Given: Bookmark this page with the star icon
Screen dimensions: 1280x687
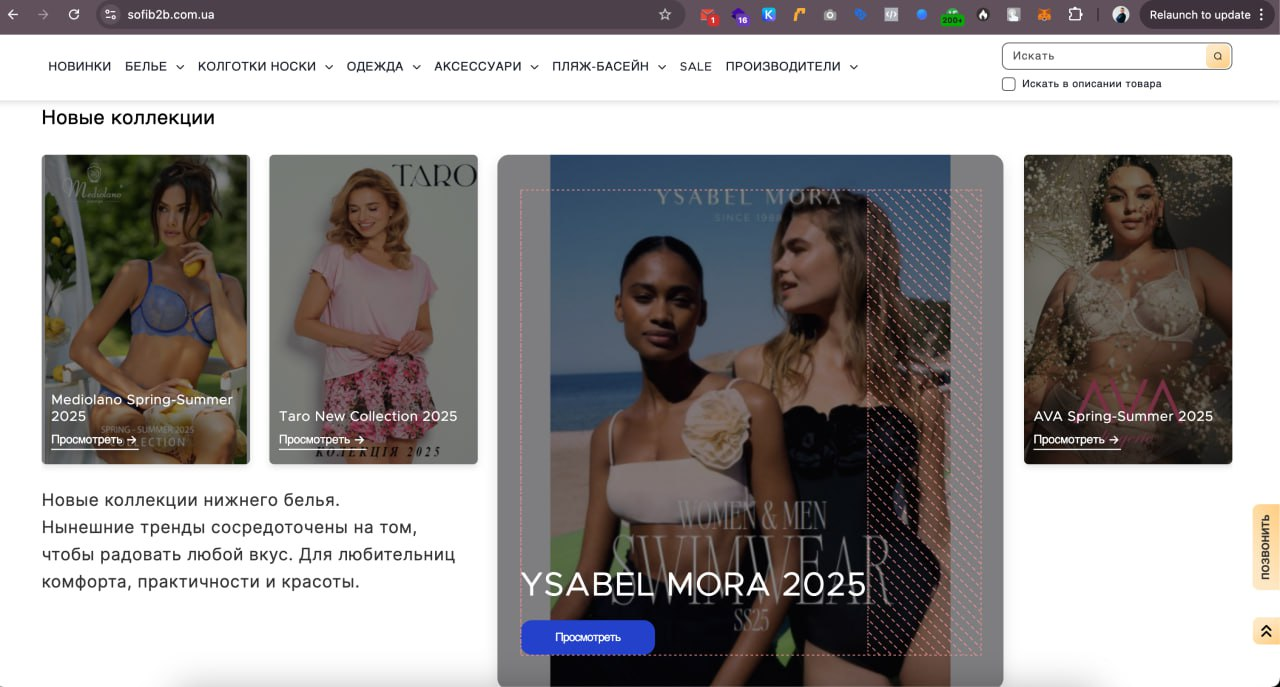Looking at the screenshot, I should click(665, 15).
